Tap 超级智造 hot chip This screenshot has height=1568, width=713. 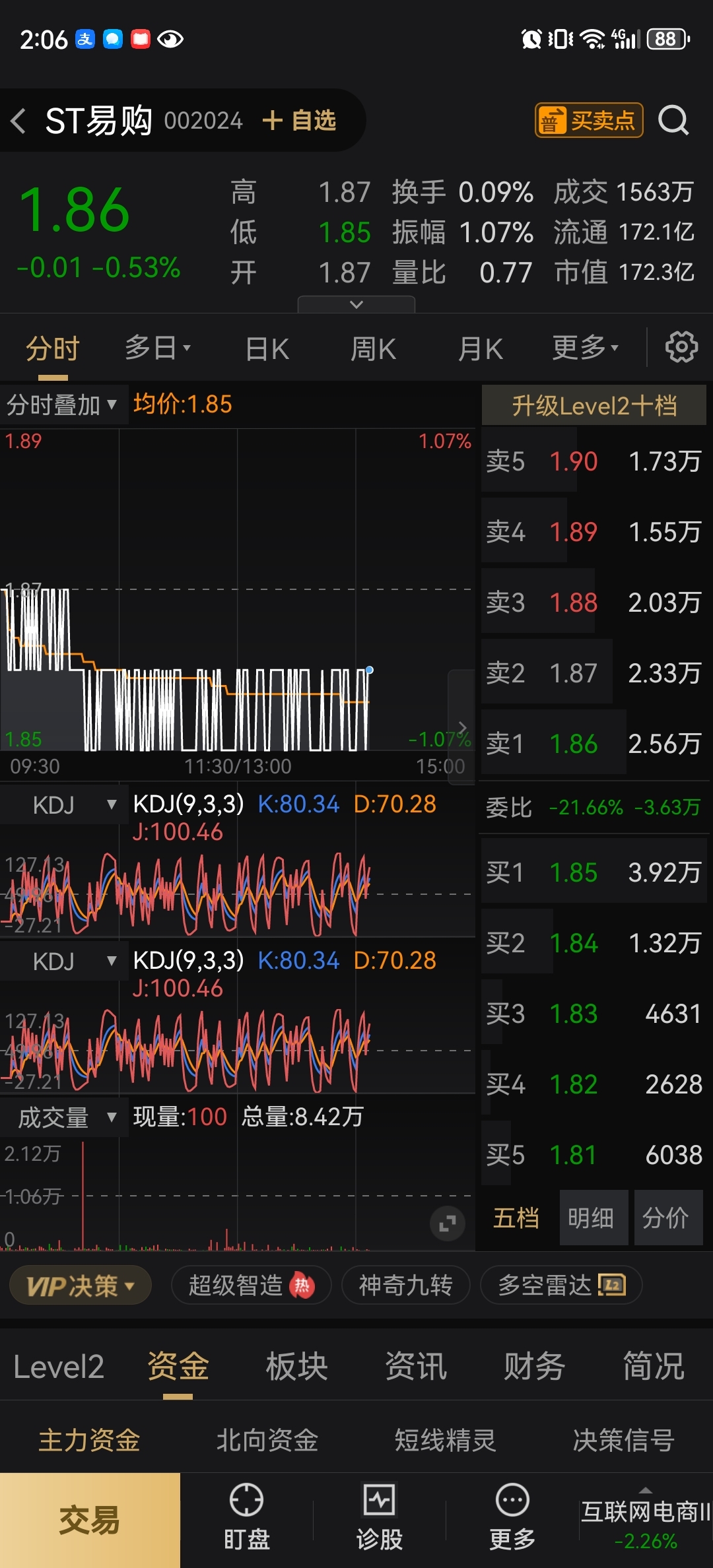point(251,1285)
